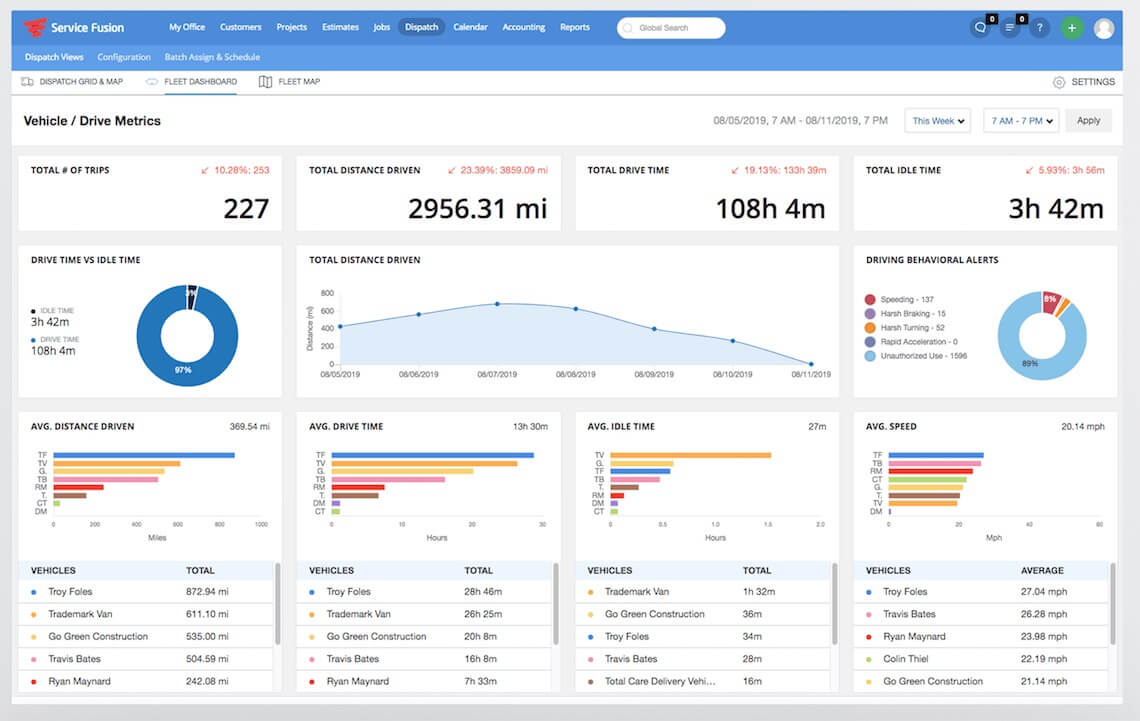Click Ryan Maynard 7h 33m row

[425, 682]
